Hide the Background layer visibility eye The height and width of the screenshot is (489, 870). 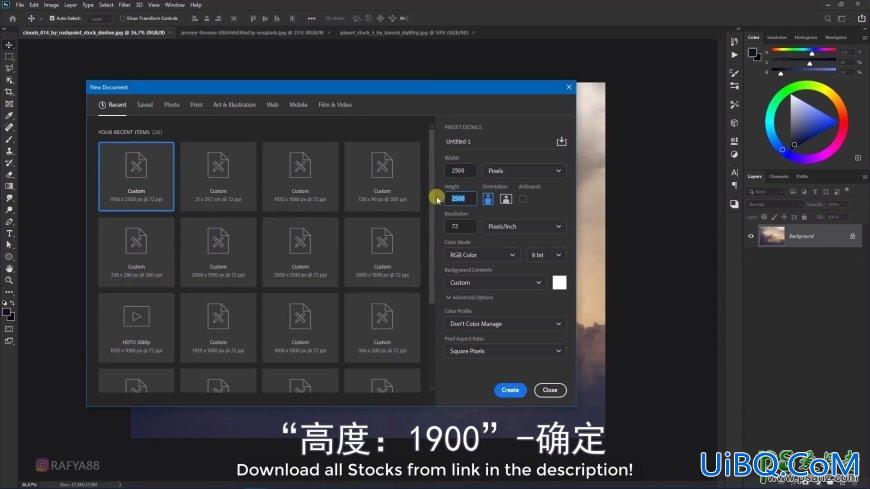click(x=751, y=236)
